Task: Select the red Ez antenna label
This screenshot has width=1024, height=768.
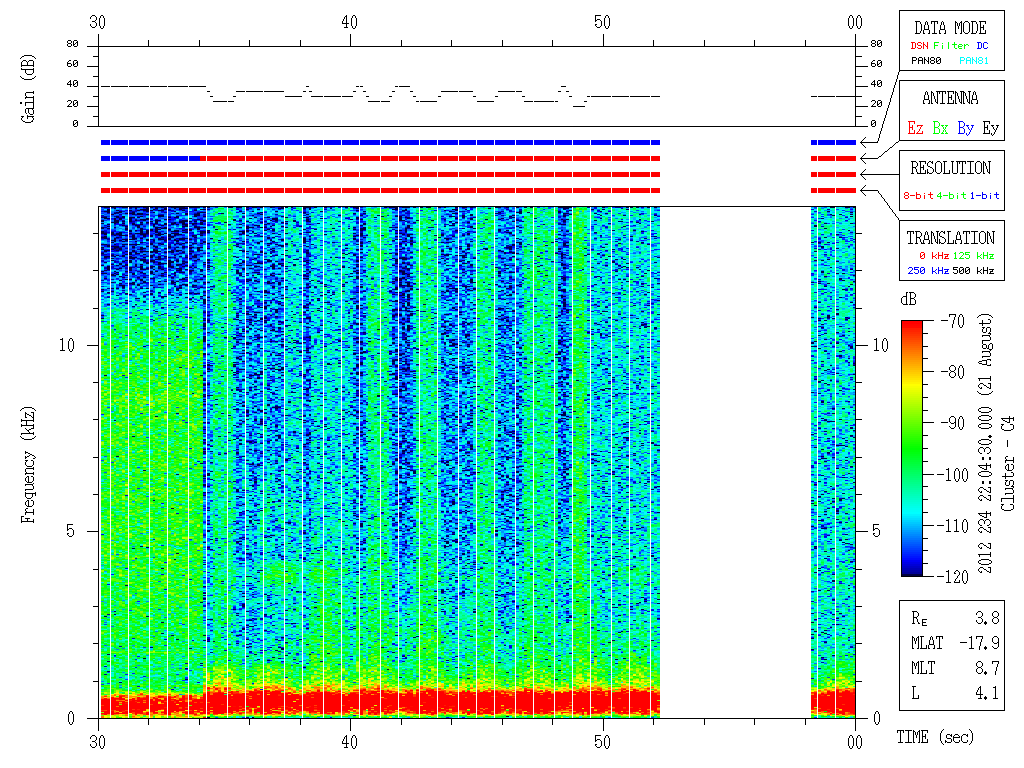Action: [915, 128]
